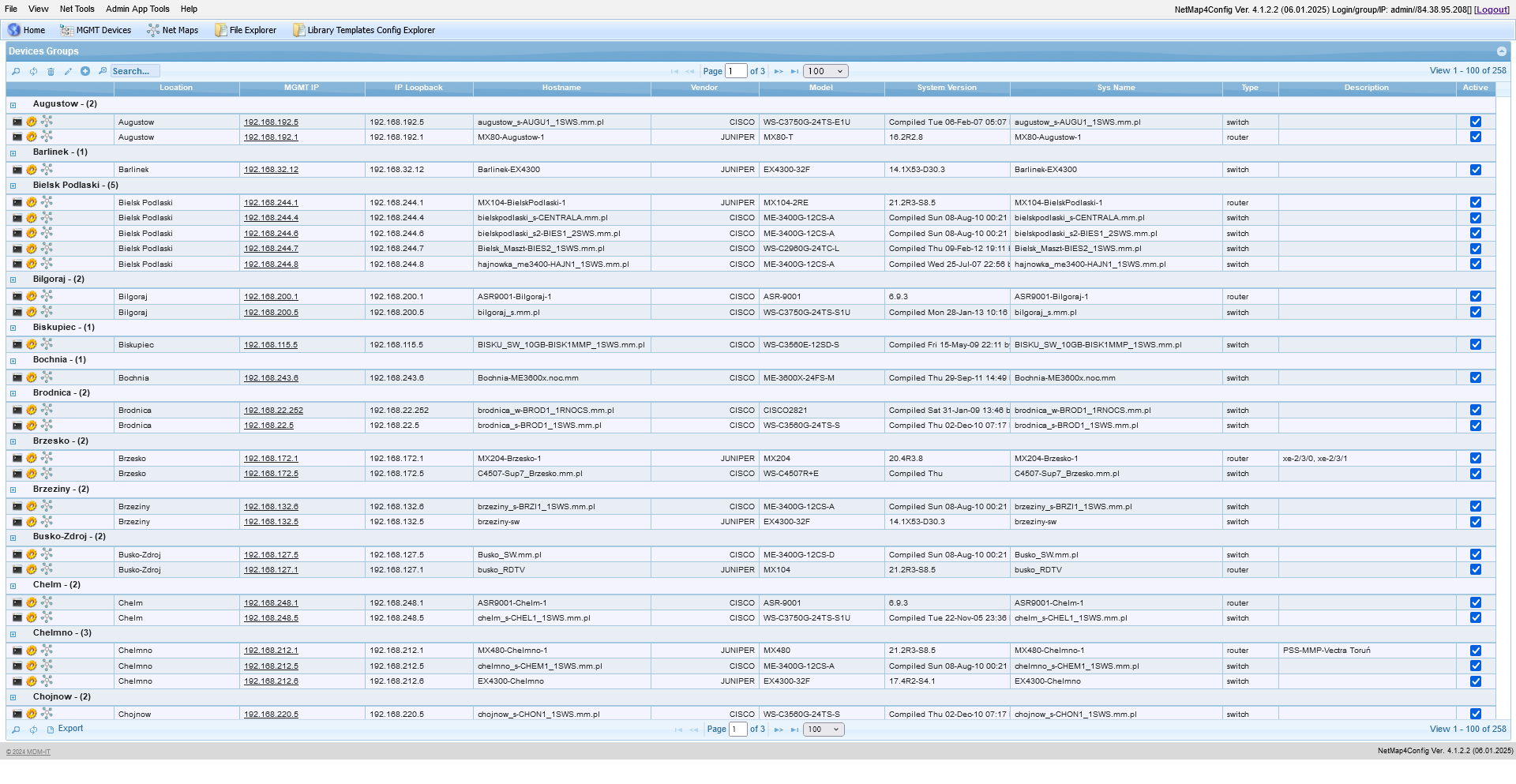Toggle Active checkbox for MX104-BielskPodlaski-1
The image size is (1516, 784).
(1476, 202)
